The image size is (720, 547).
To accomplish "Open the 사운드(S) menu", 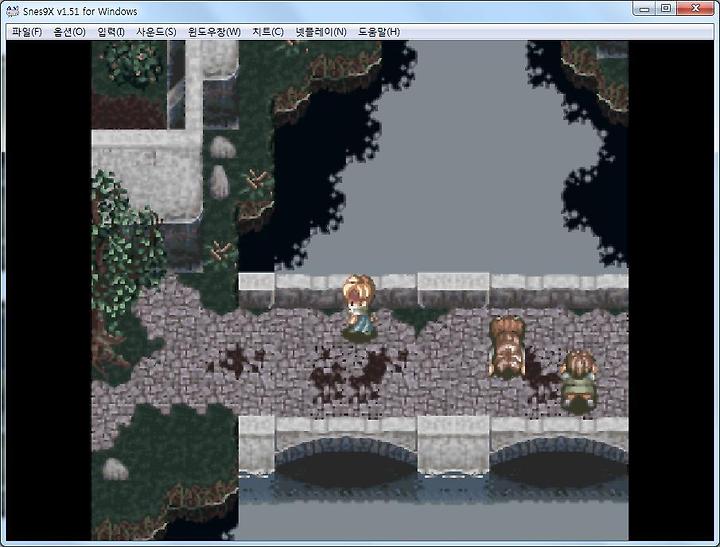I will click(156, 32).
